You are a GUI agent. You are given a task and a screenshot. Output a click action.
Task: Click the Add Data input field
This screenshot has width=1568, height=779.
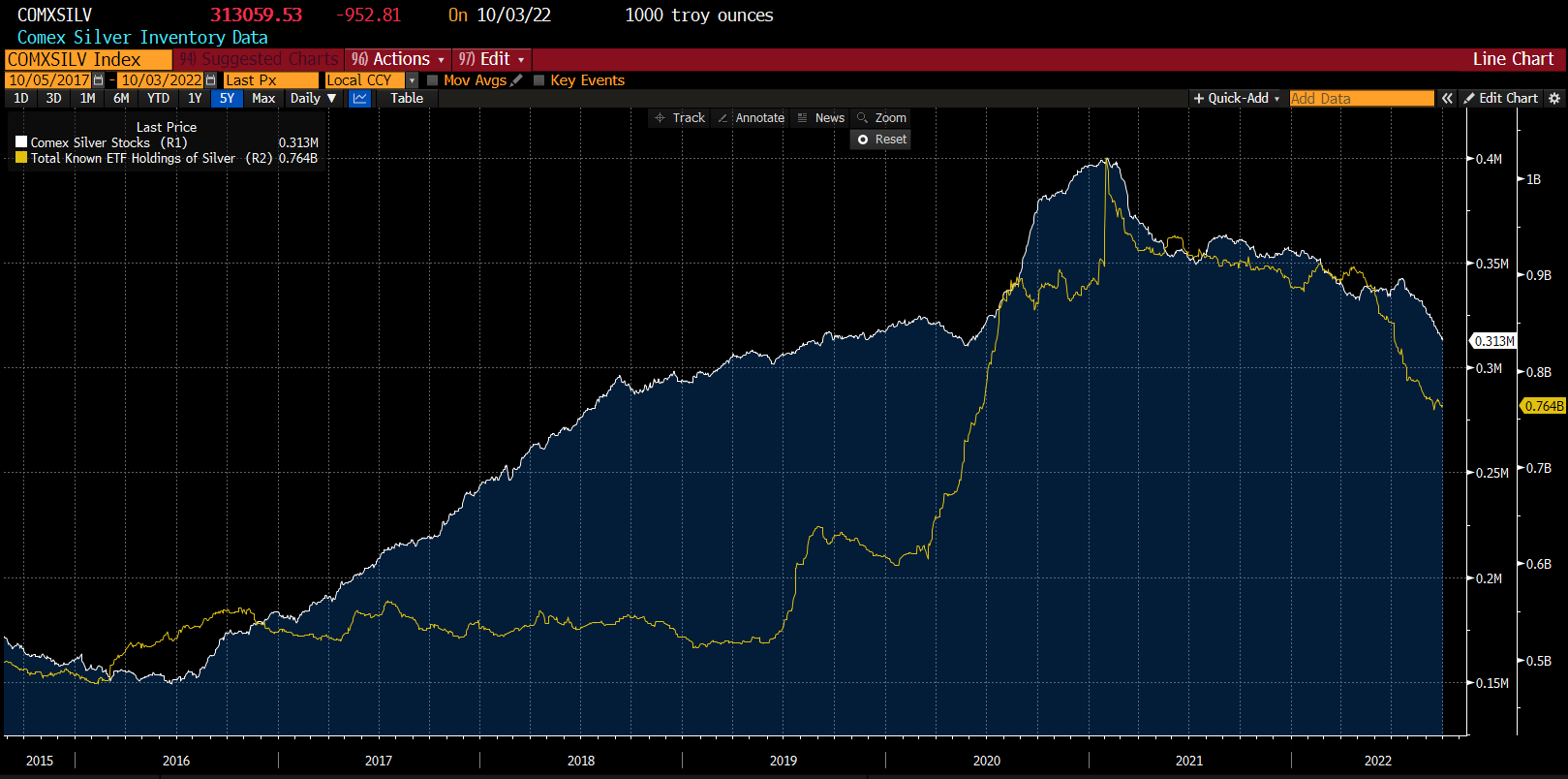[1362, 98]
